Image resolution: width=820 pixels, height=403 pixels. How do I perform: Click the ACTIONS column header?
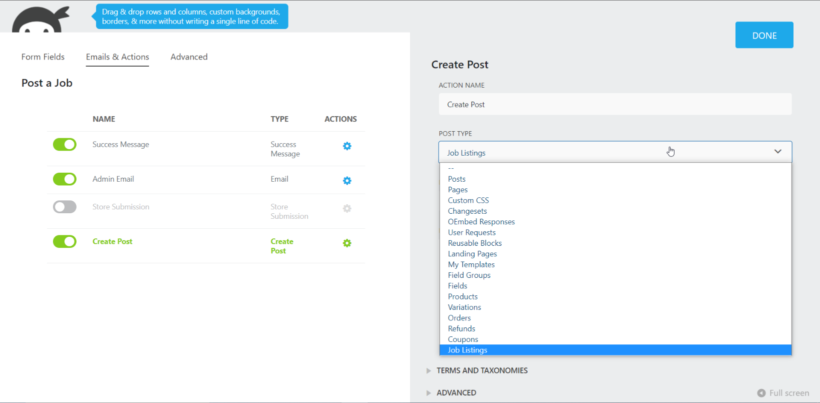340,119
